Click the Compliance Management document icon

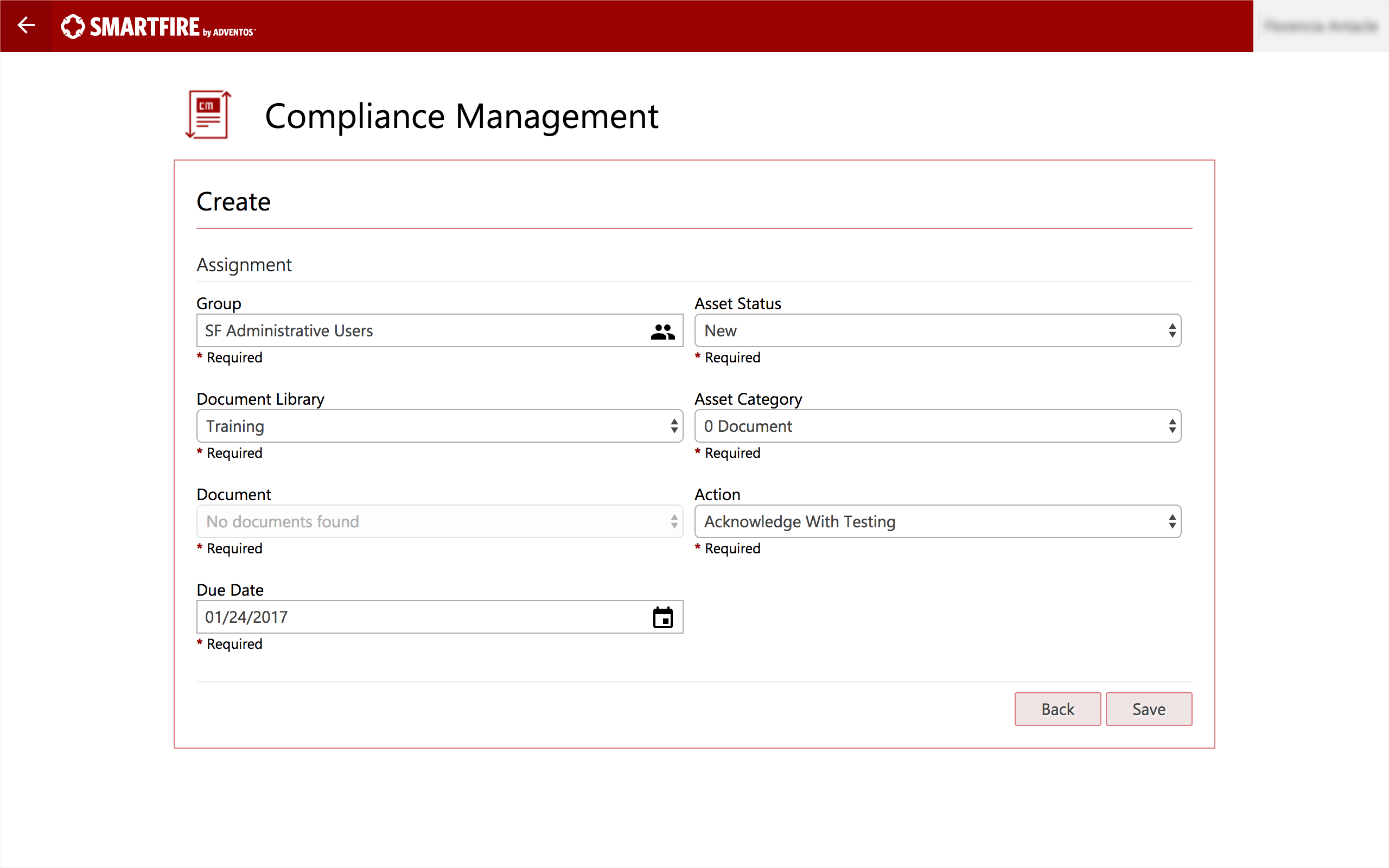click(x=208, y=114)
